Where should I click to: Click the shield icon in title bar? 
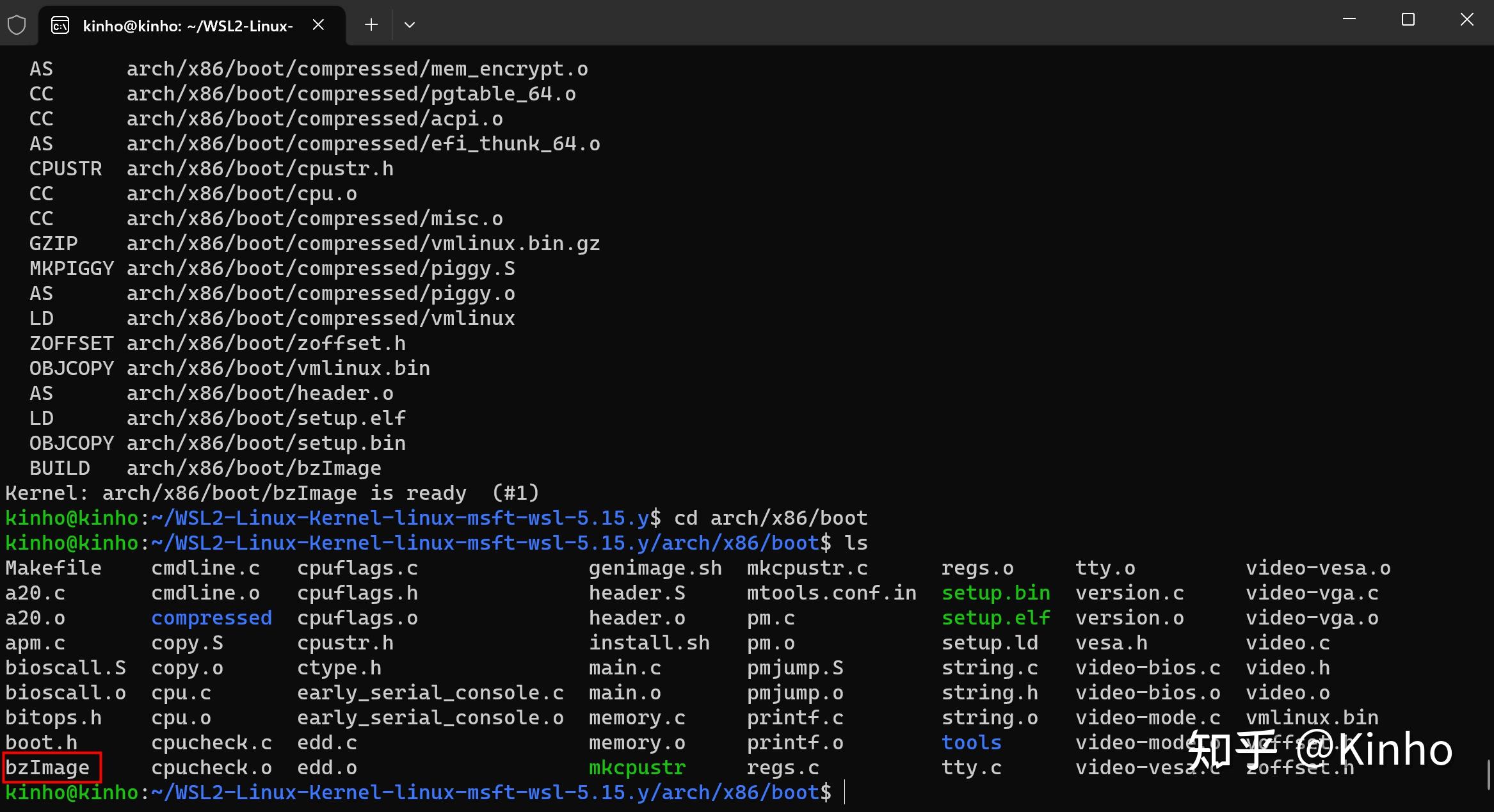coord(17,26)
